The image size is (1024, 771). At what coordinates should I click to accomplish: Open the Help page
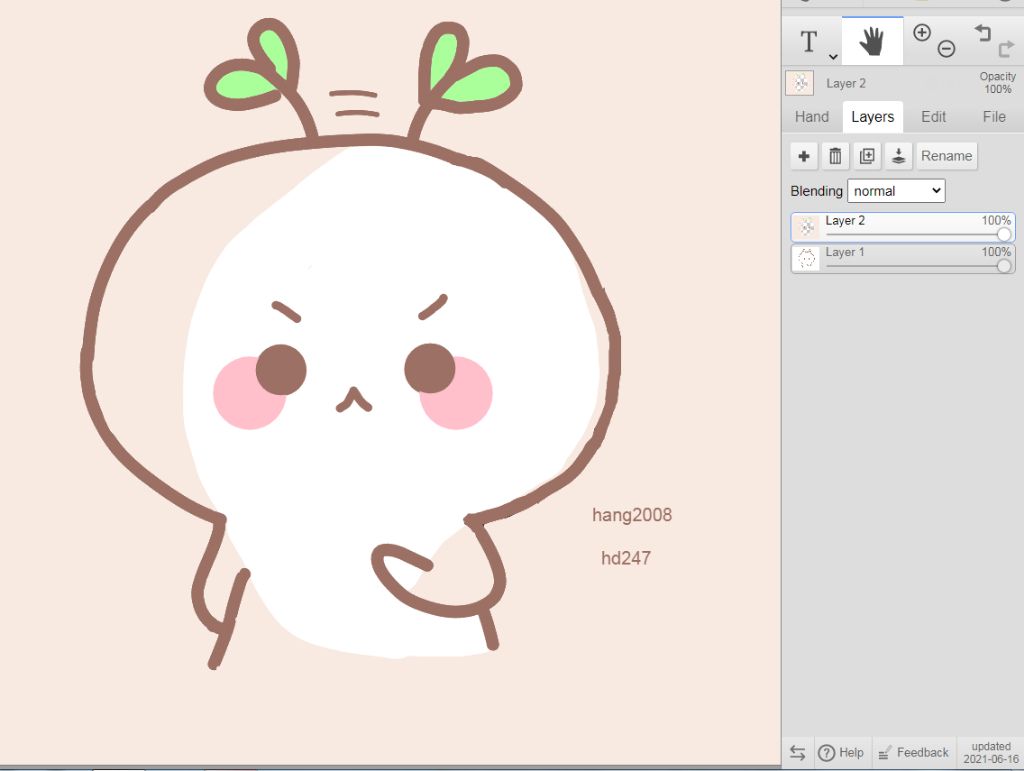coord(840,753)
